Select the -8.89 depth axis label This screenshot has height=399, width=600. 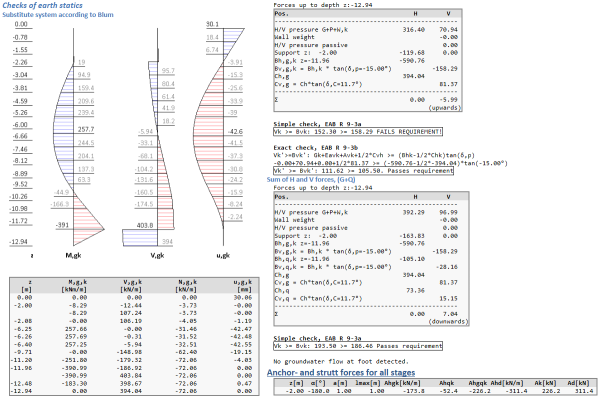(20, 174)
